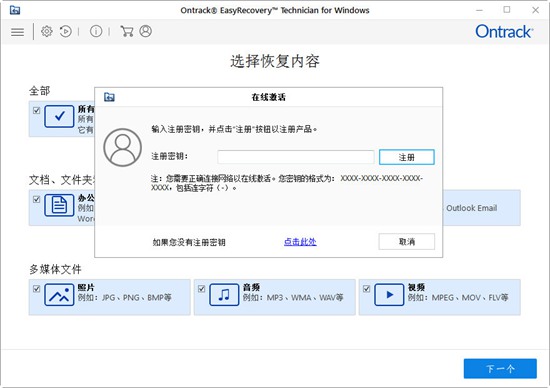Click the 注册密钥 field label
Image resolution: width=550 pixels, height=388 pixels.
click(169, 156)
